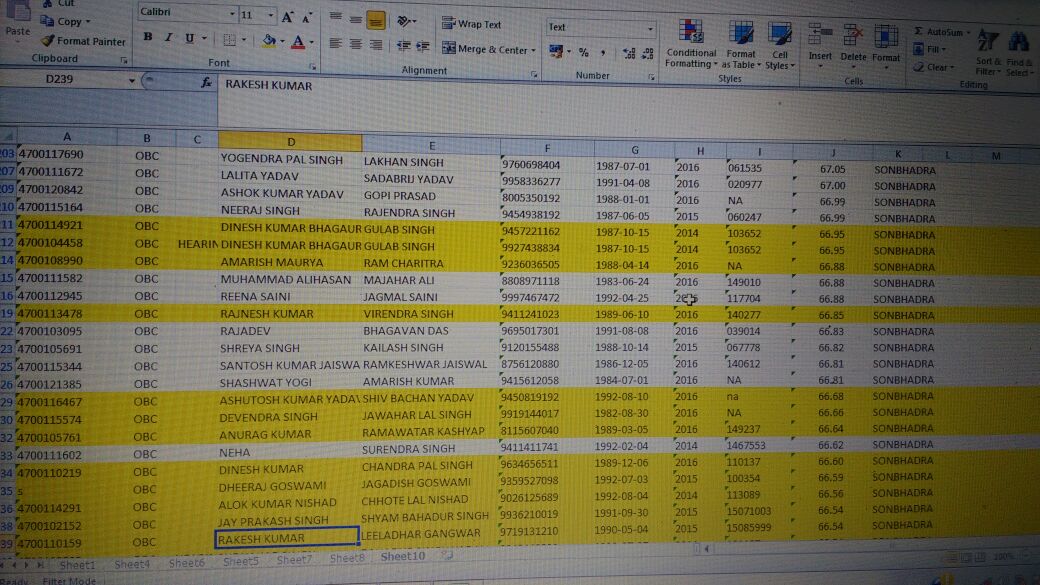The height and width of the screenshot is (585, 1040).
Task: Open the font size dropdown
Action: [x=271, y=15]
